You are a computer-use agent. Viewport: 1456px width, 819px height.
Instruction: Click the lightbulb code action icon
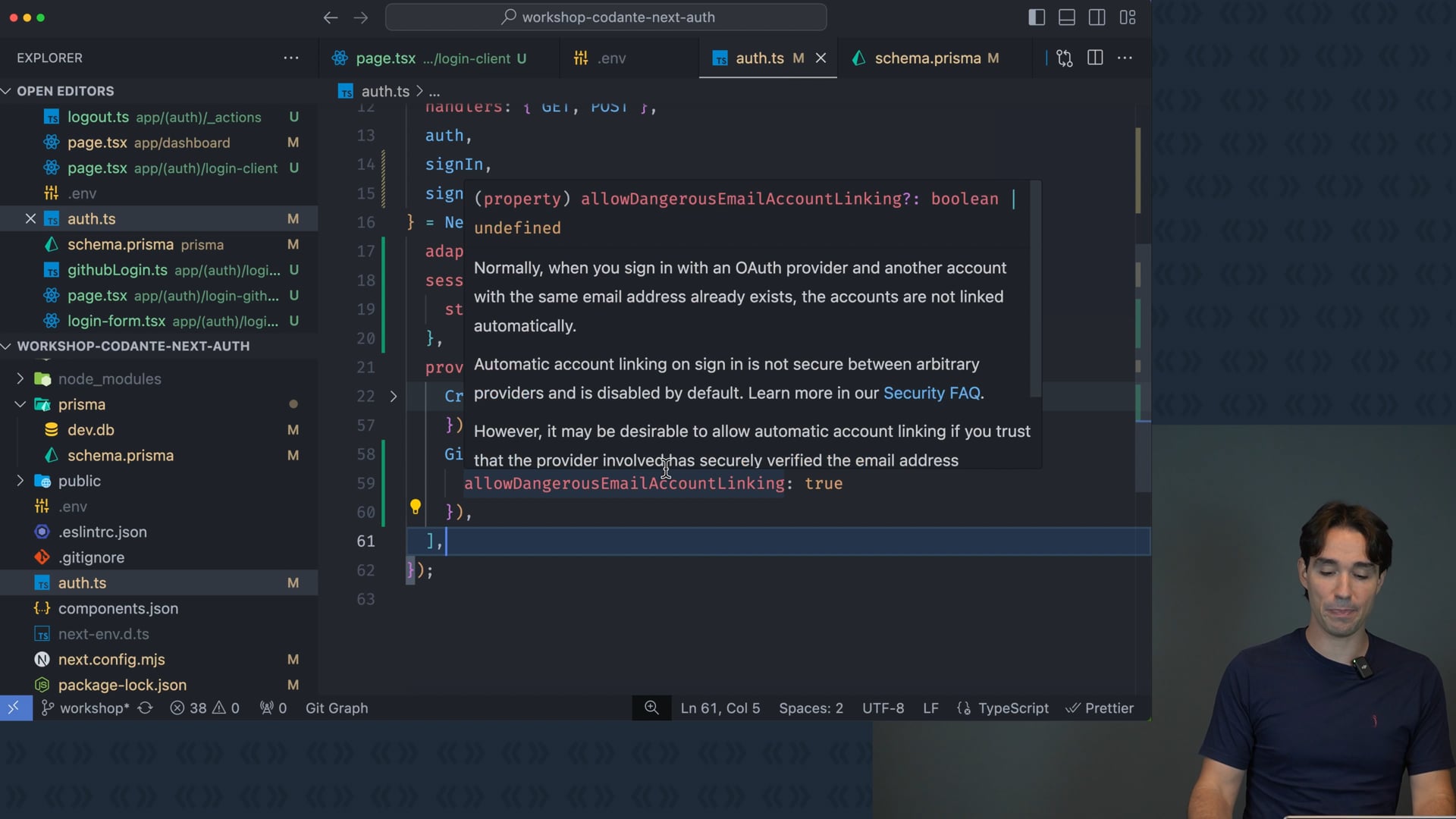pos(416,507)
